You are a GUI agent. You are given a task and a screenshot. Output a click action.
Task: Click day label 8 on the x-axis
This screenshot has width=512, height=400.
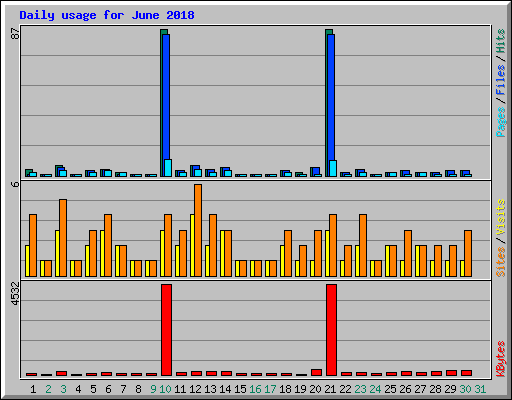point(138,389)
